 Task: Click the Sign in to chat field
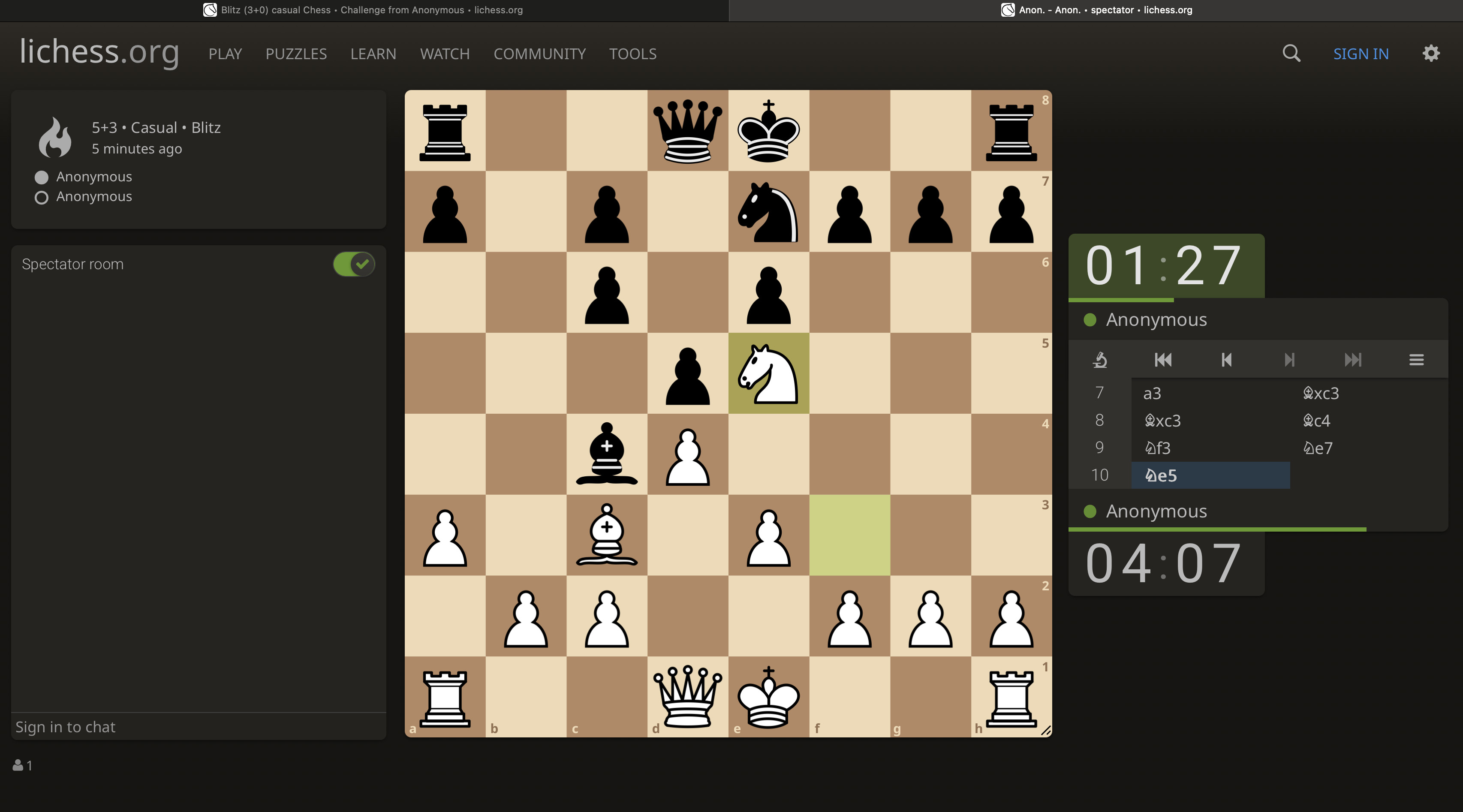pos(199,727)
